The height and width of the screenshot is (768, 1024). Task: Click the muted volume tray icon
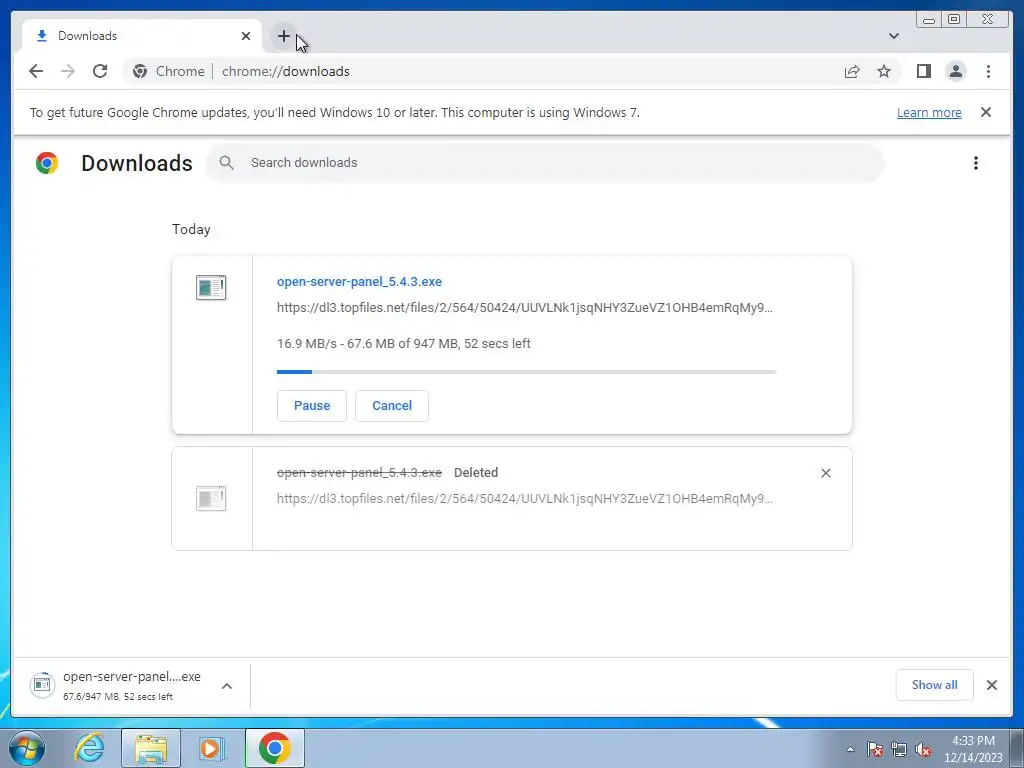coord(923,749)
